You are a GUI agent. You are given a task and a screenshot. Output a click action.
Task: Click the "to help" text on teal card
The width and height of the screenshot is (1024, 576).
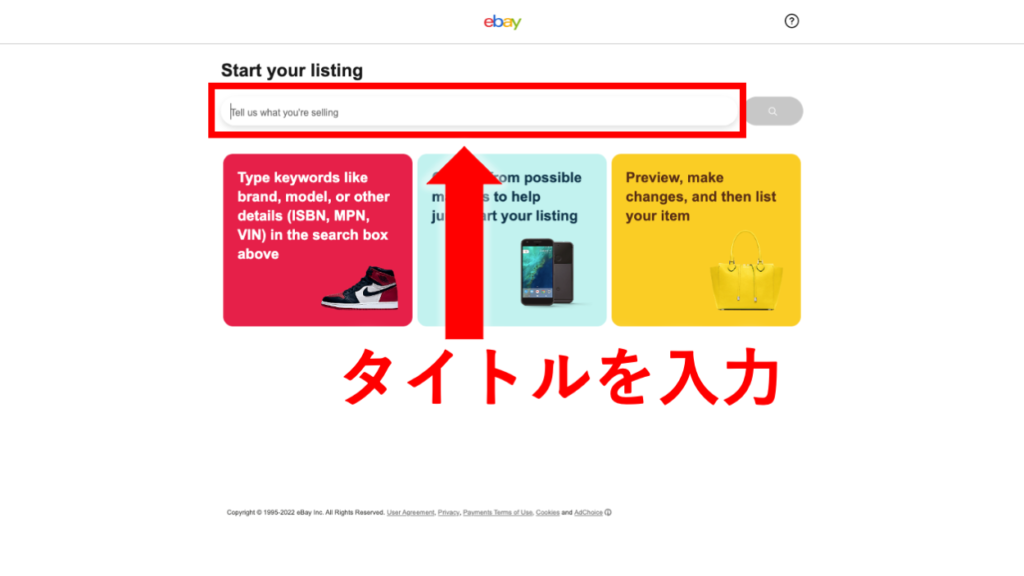pos(517,197)
